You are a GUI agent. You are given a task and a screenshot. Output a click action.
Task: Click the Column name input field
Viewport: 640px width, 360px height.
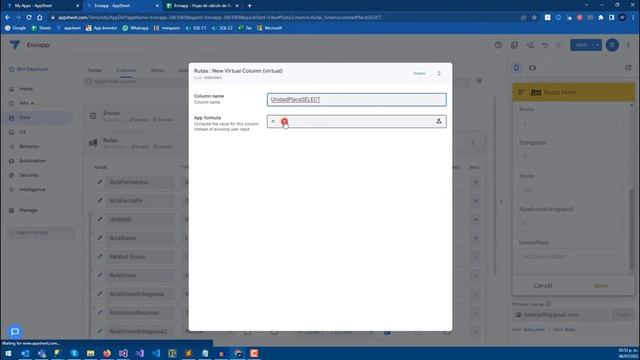click(x=356, y=100)
